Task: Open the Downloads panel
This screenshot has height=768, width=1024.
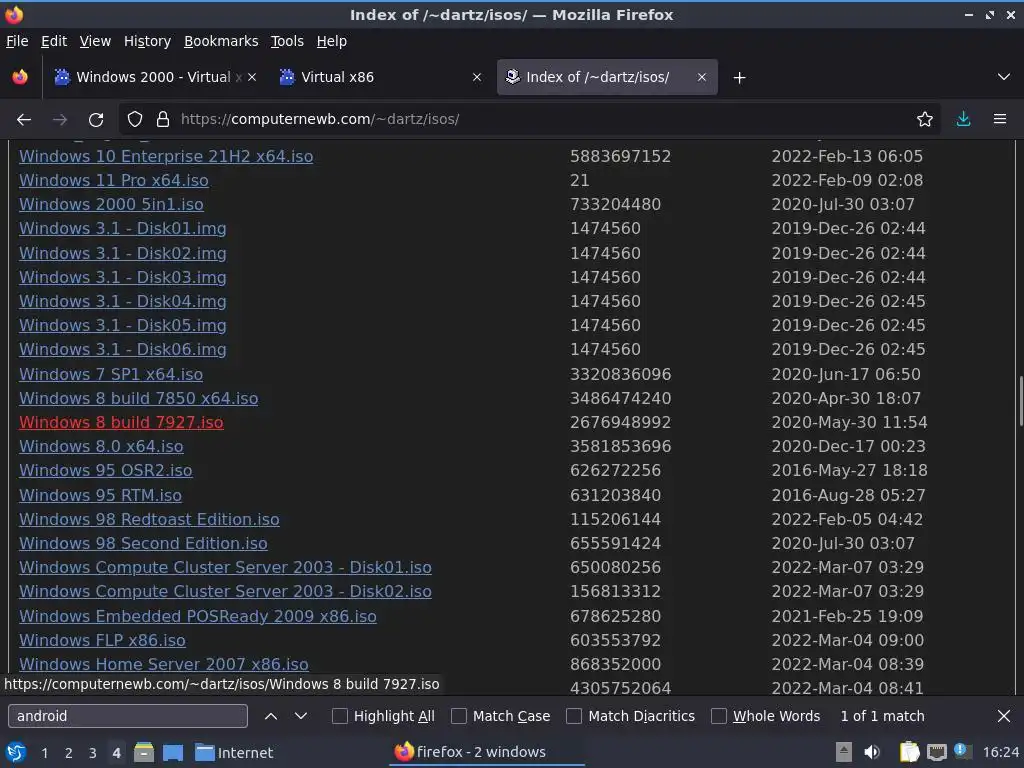Action: pos(963,120)
